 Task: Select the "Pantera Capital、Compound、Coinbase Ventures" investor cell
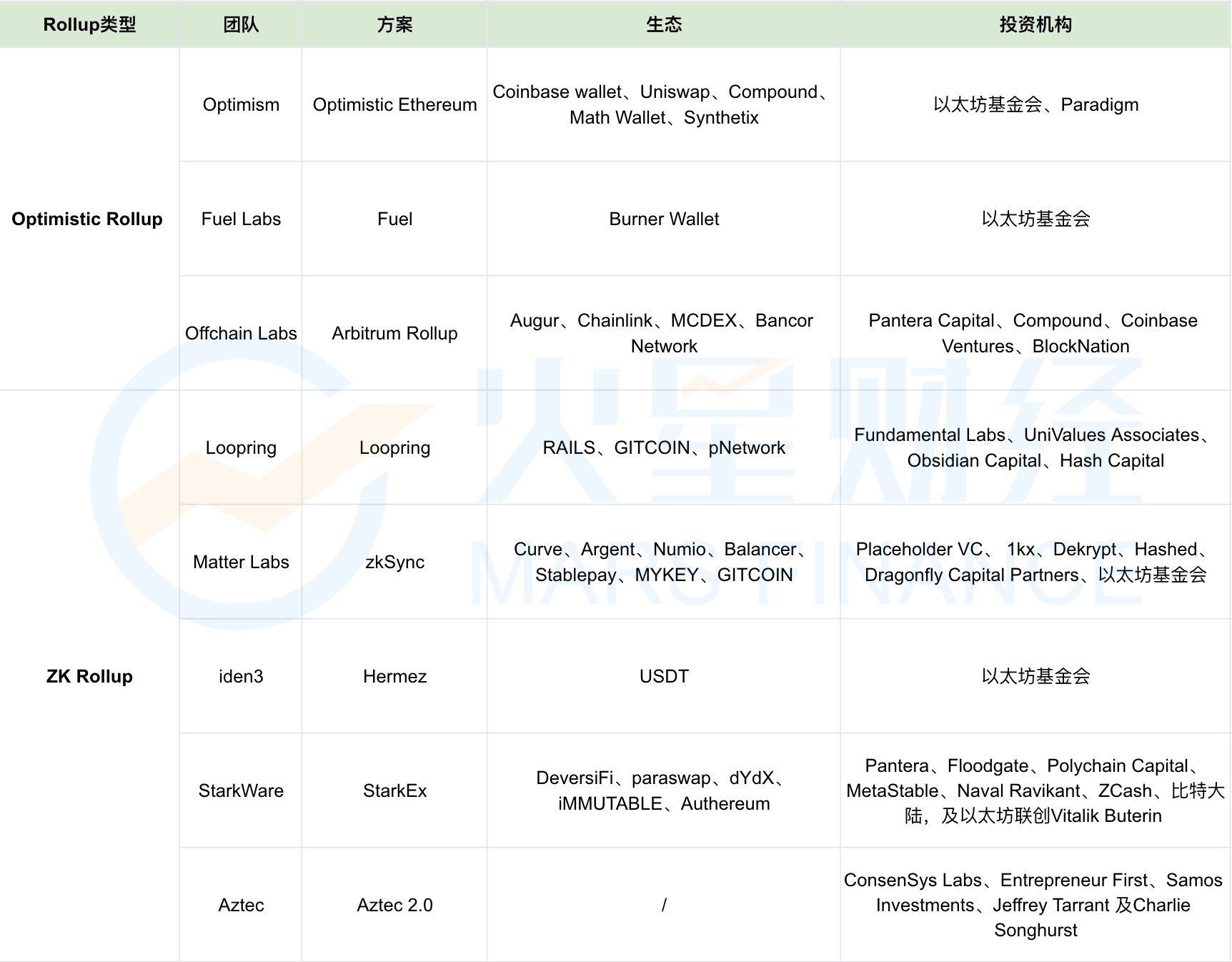point(1035,333)
